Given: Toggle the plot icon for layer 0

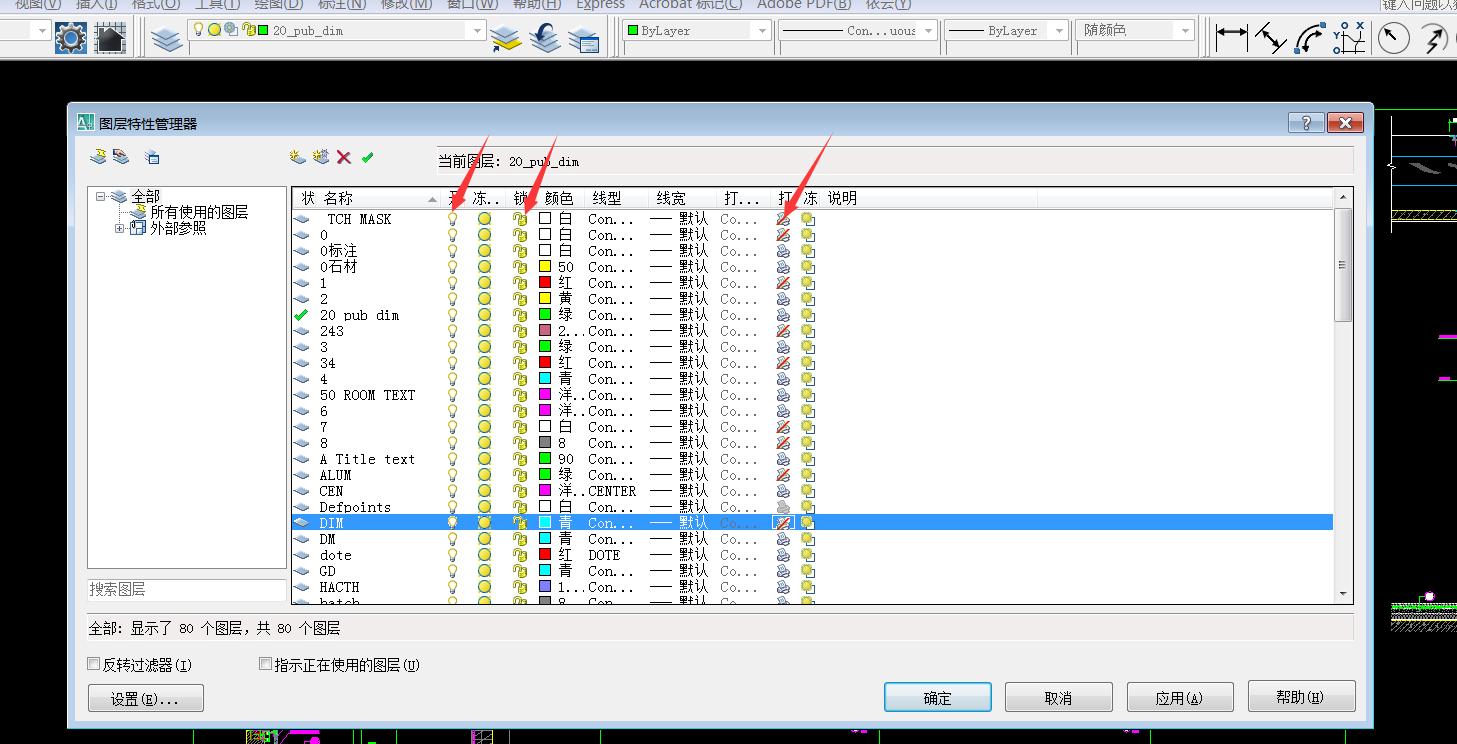Looking at the screenshot, I should click(x=783, y=235).
